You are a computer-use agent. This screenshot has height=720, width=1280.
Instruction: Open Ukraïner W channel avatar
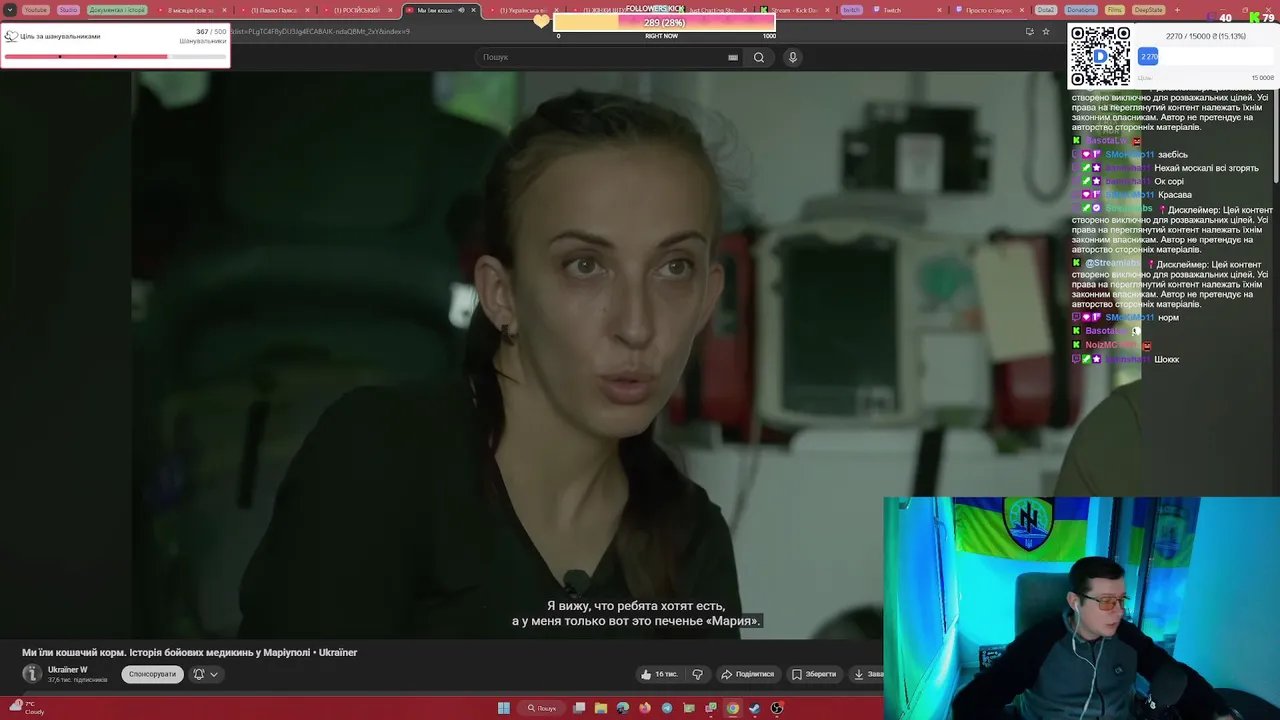pos(32,673)
